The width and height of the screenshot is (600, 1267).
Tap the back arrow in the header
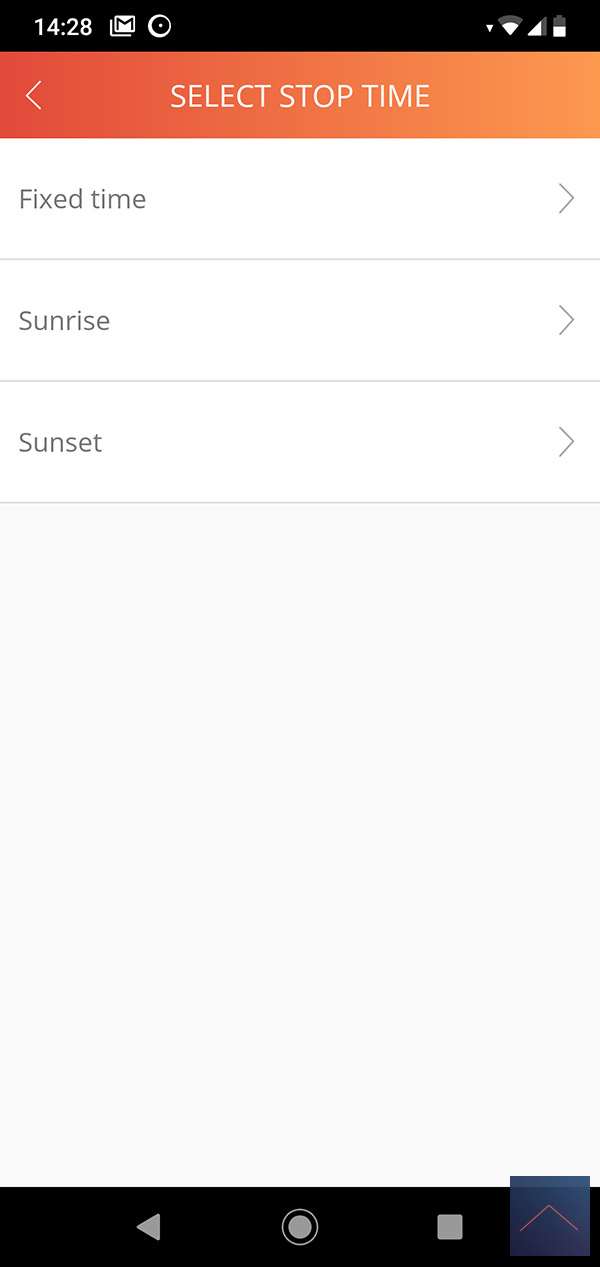point(34,95)
